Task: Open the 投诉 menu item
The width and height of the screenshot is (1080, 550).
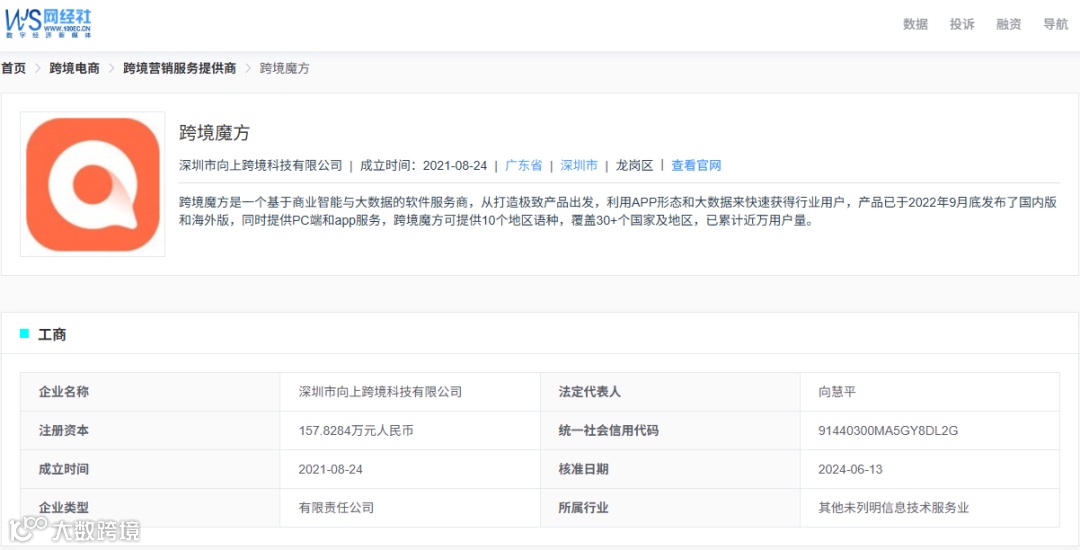Action: click(x=962, y=24)
